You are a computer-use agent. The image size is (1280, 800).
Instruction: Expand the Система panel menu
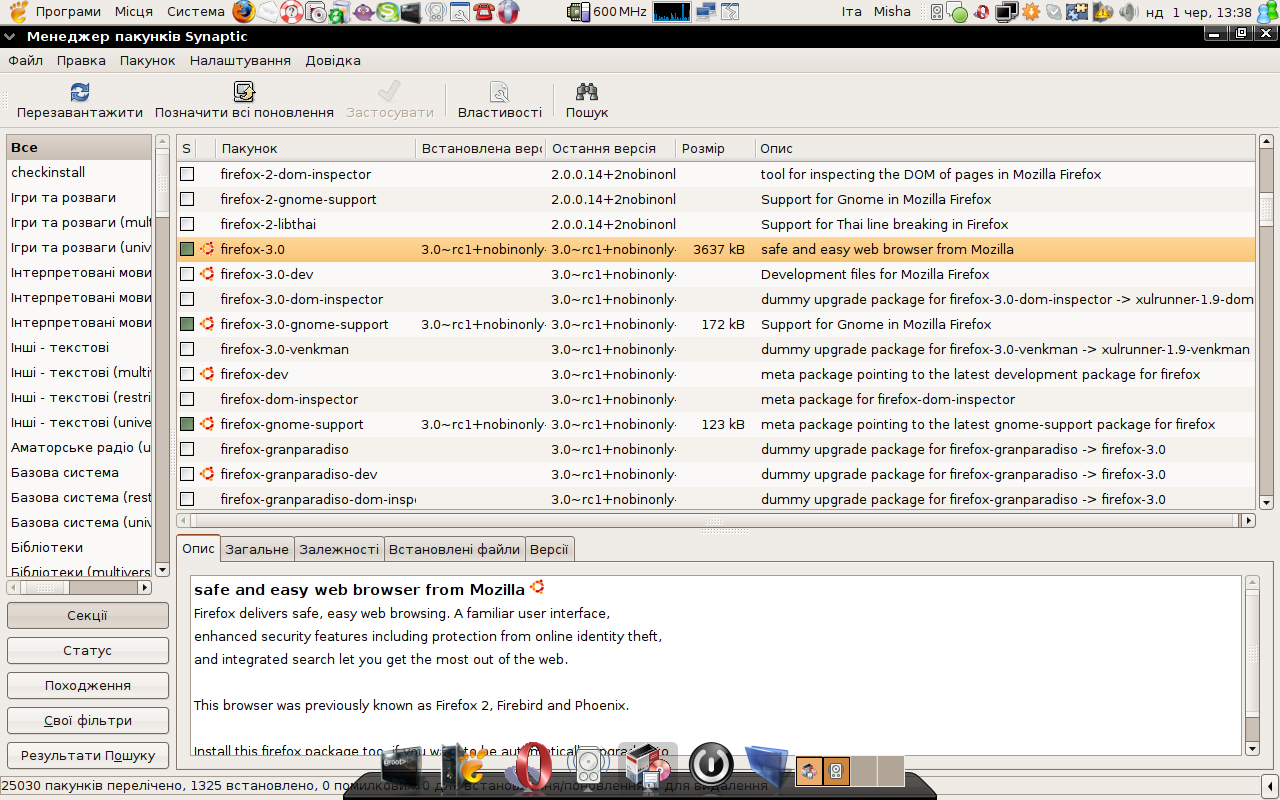(x=196, y=12)
